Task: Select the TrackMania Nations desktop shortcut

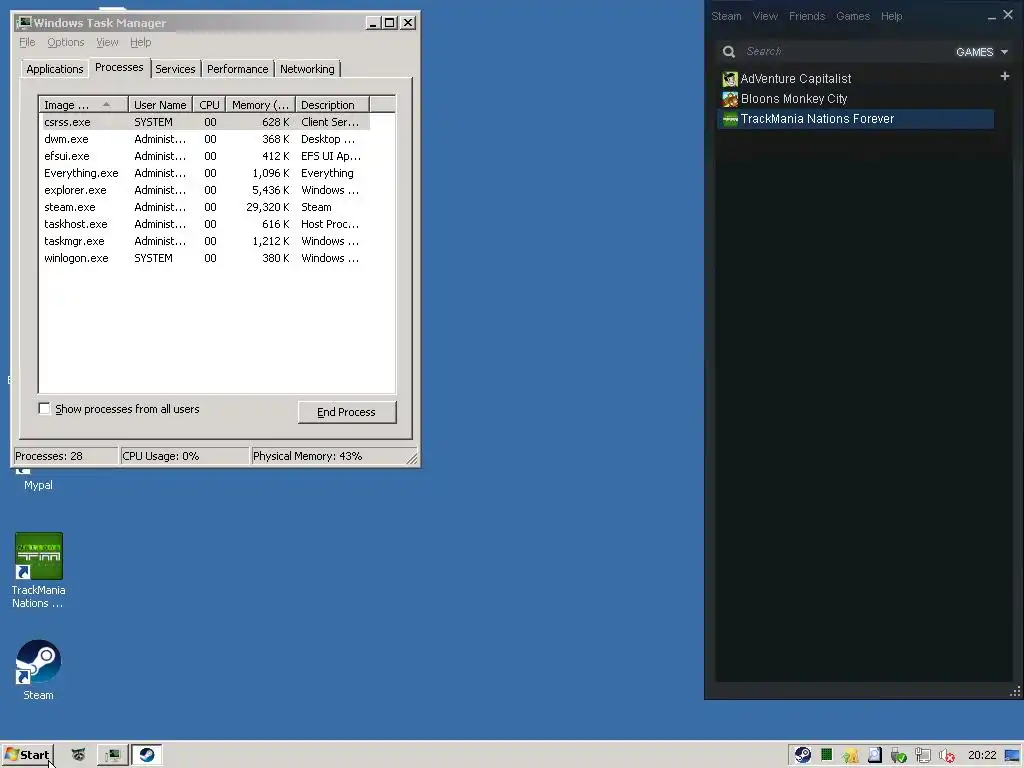Action: coord(39,570)
